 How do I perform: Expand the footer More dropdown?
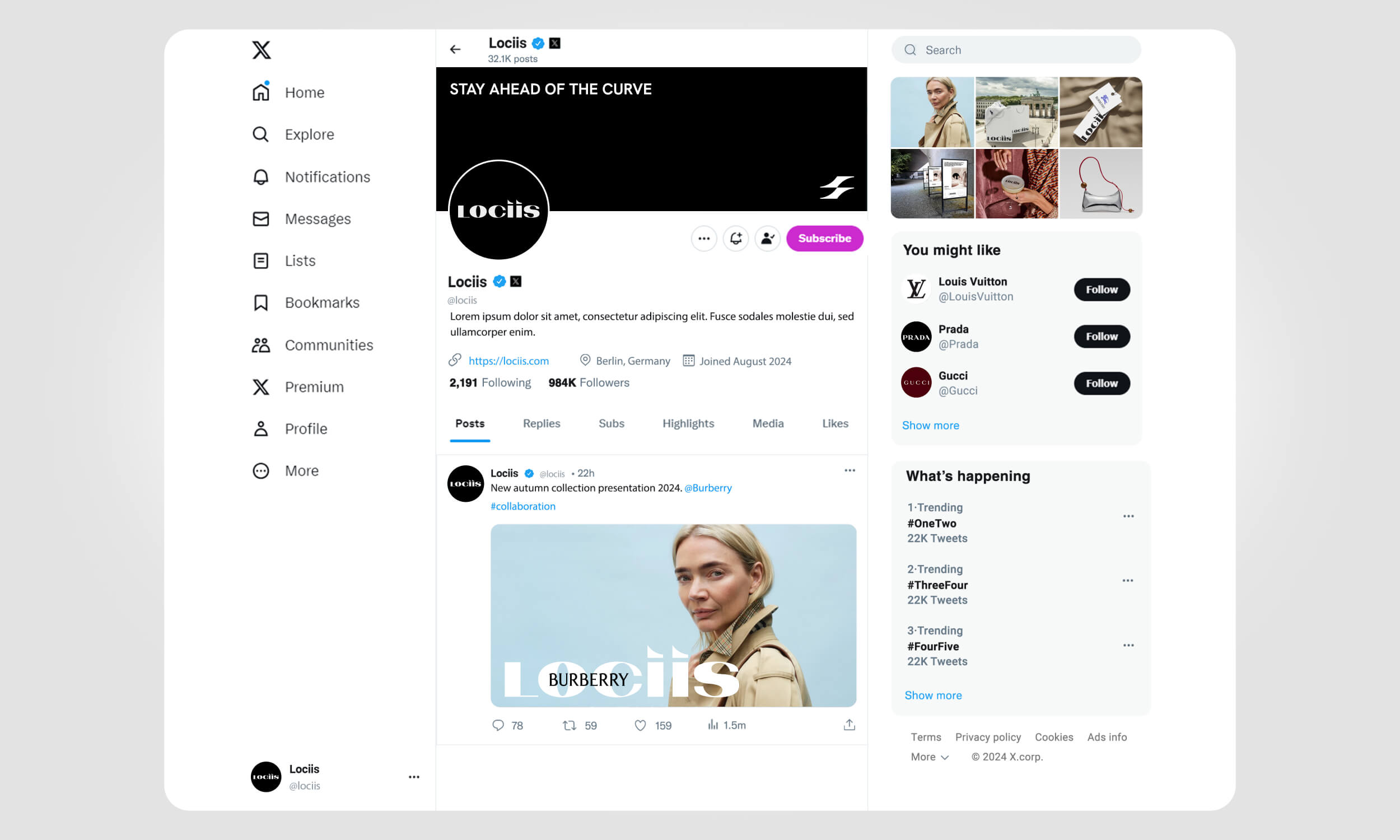(929, 757)
